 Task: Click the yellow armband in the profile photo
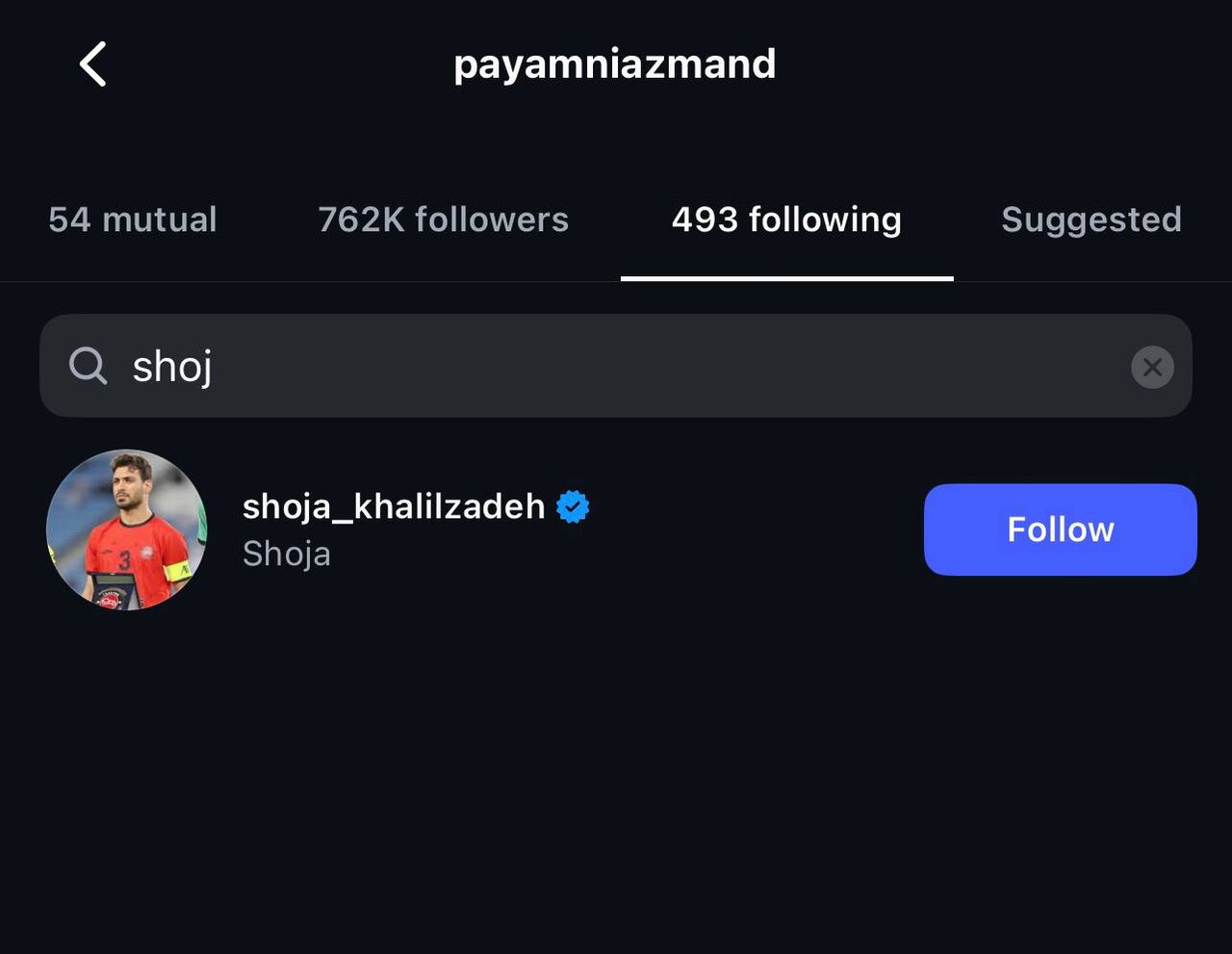click(x=177, y=571)
